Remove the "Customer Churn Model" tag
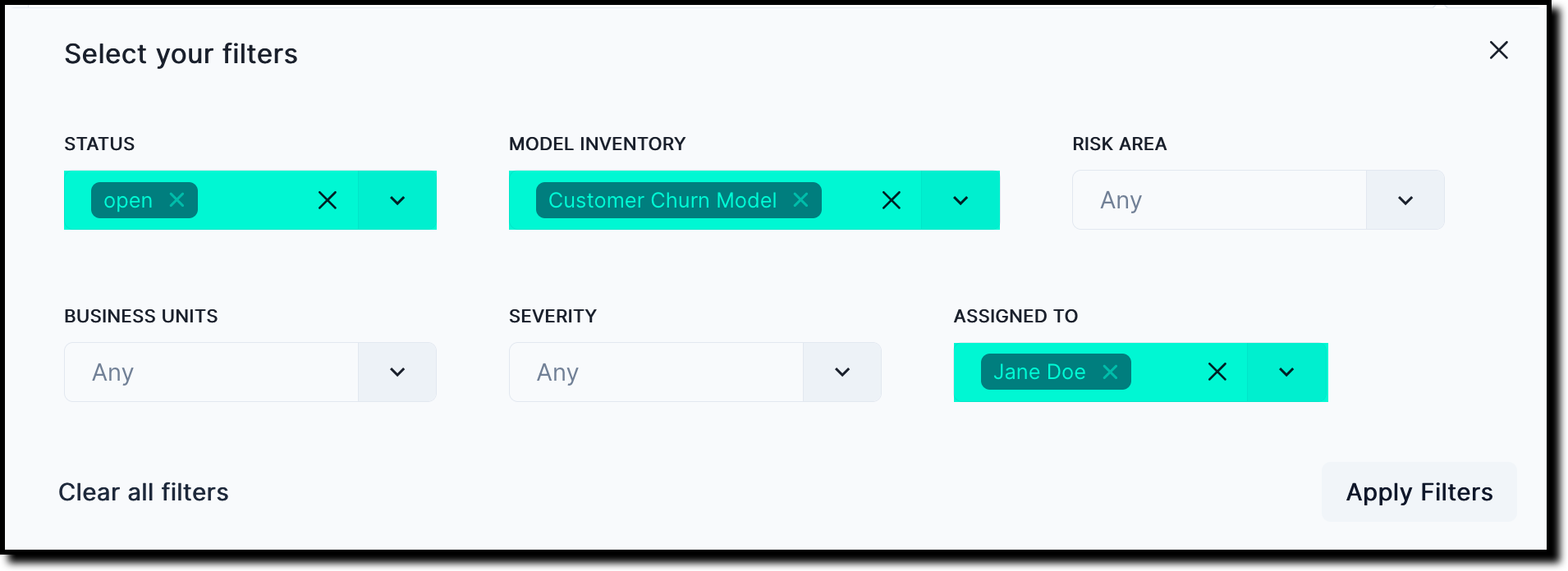The image size is (1568, 571). 802,199
